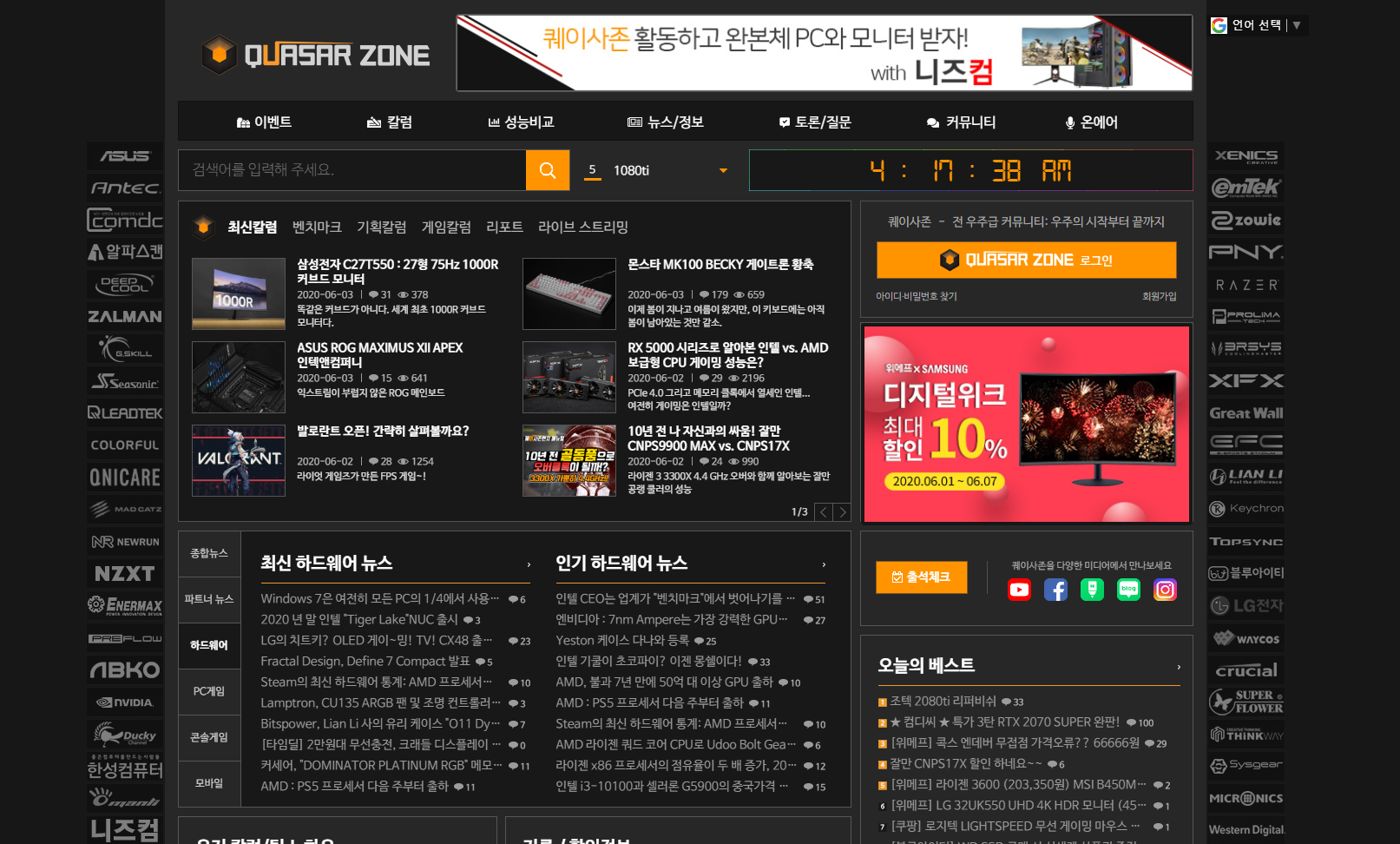Image resolution: width=1400 pixels, height=844 pixels.
Task: Select the 파트너 뉴스 side tab
Action: point(209,600)
